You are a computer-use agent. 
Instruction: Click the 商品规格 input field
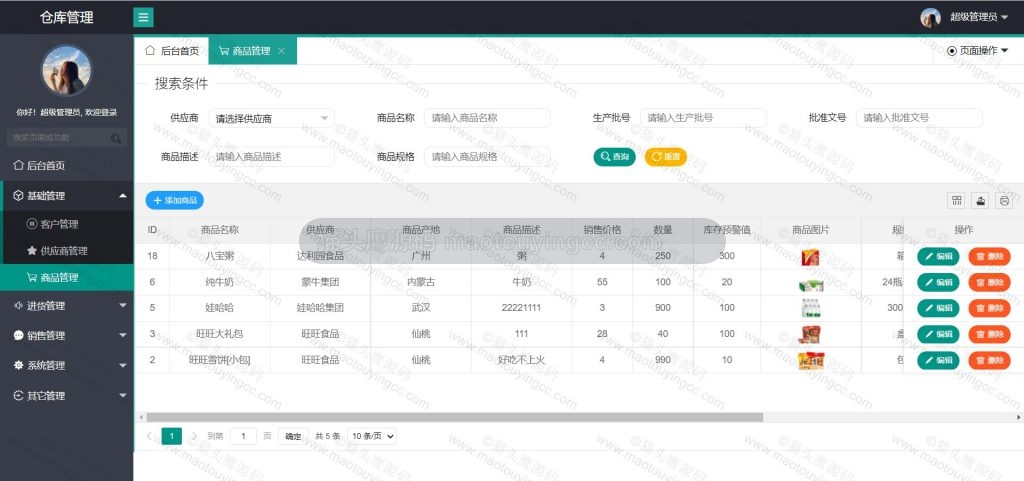(x=487, y=157)
